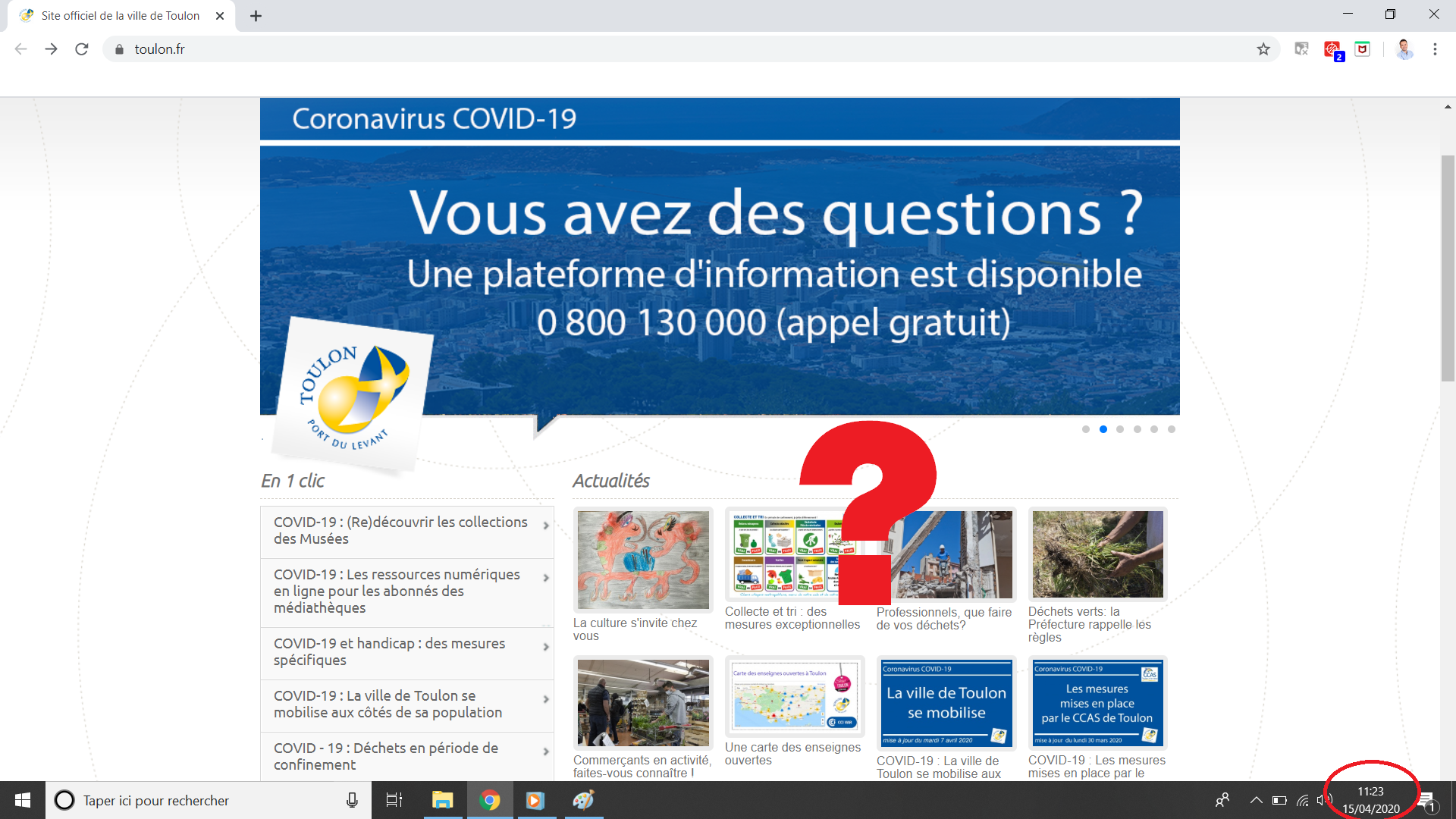The height and width of the screenshot is (819, 1456).
Task: Click the browser forward arrow
Action: 51,49
